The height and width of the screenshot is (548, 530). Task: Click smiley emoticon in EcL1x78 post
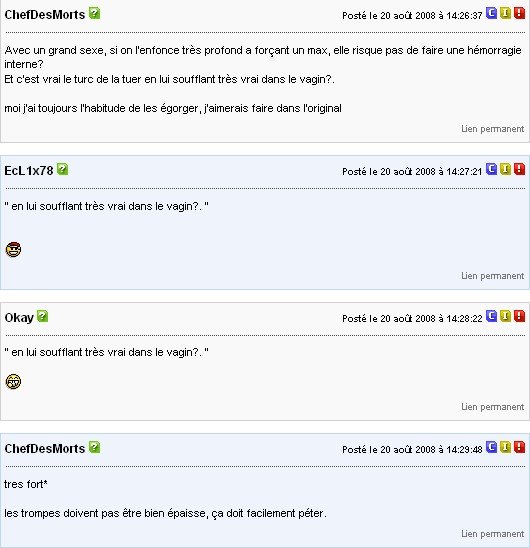click(x=13, y=250)
